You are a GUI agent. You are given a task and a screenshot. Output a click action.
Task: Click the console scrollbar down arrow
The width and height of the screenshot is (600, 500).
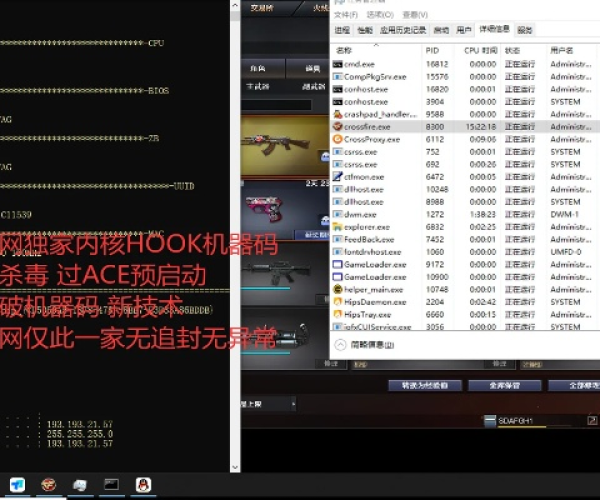pos(235,467)
